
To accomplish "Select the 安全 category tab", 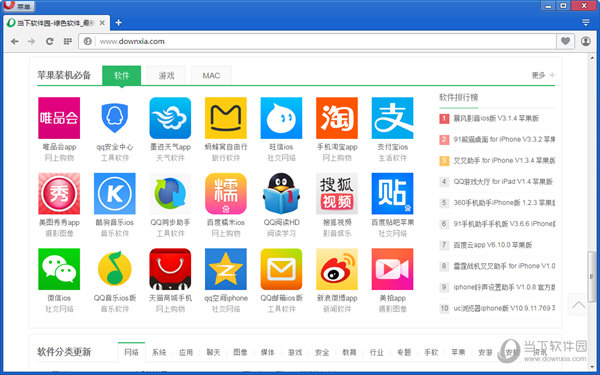I will tap(322, 352).
